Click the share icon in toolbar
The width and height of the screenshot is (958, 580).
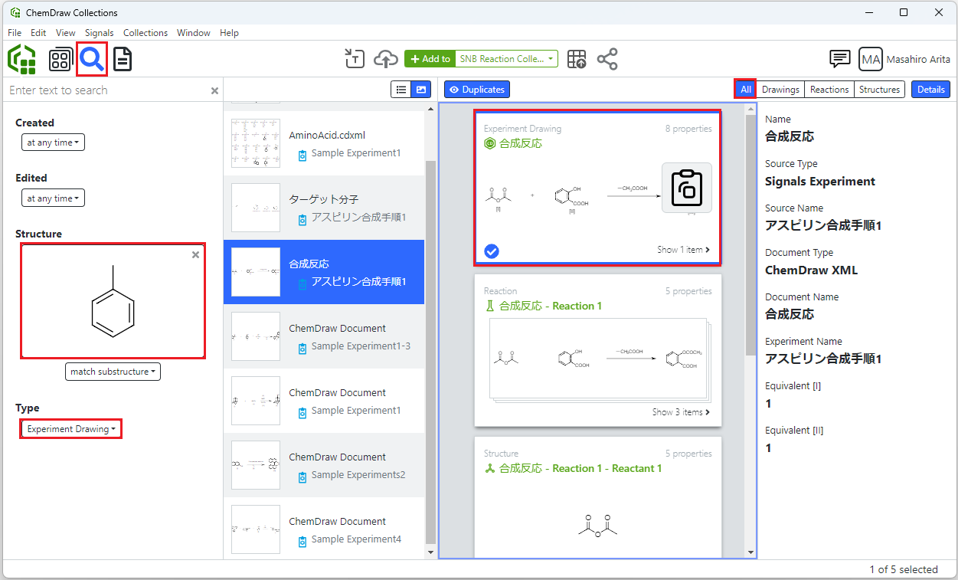[x=607, y=59]
